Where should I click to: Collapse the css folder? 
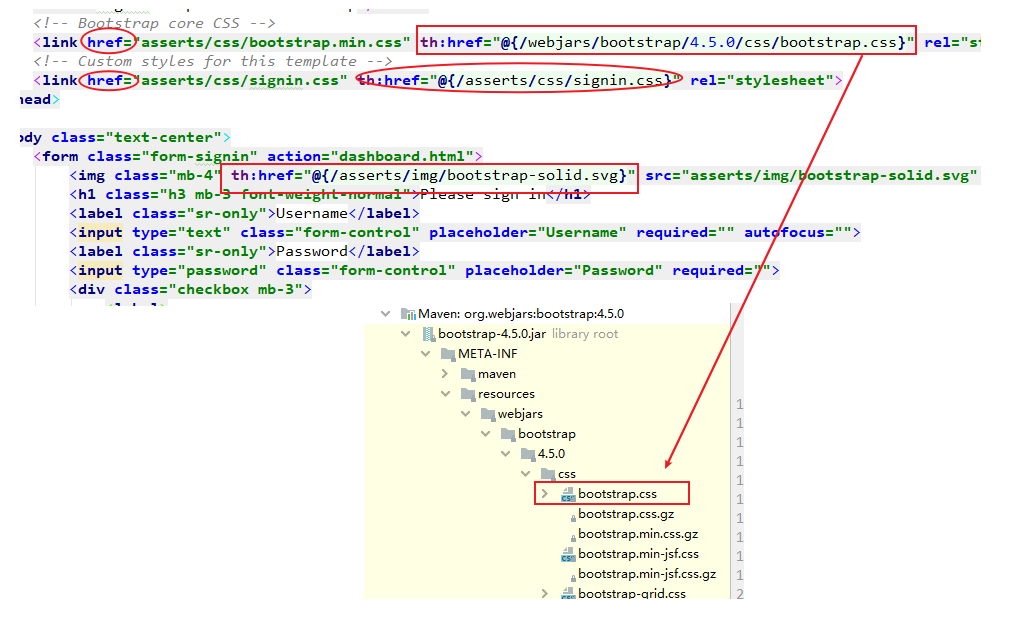tap(525, 474)
